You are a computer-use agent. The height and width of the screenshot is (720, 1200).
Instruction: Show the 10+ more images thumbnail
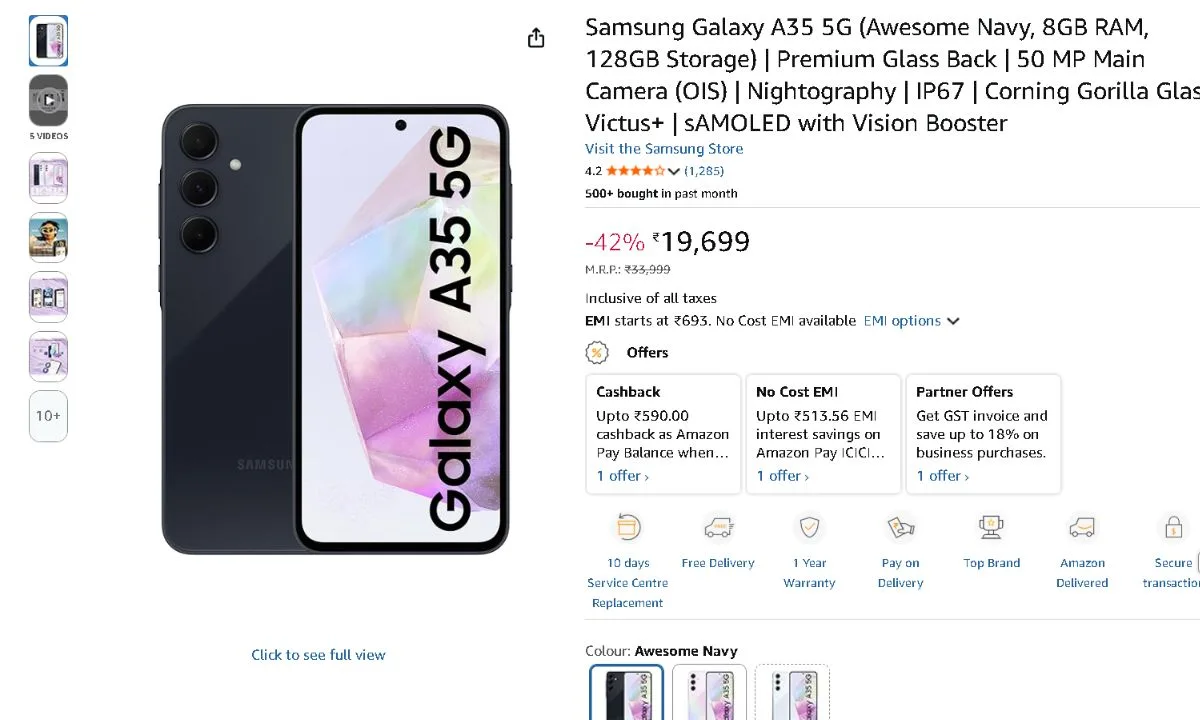[x=48, y=416]
